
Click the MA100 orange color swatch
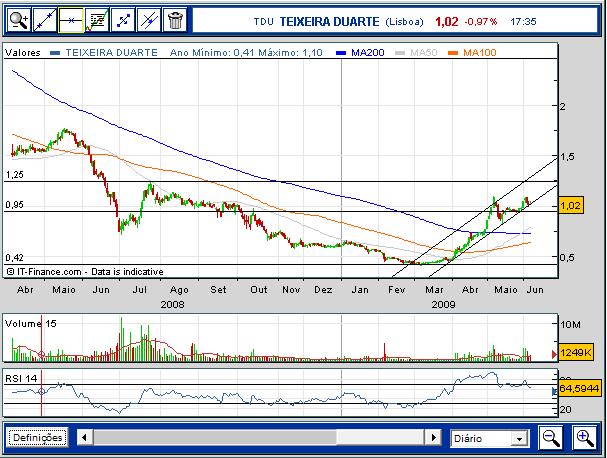[453, 53]
